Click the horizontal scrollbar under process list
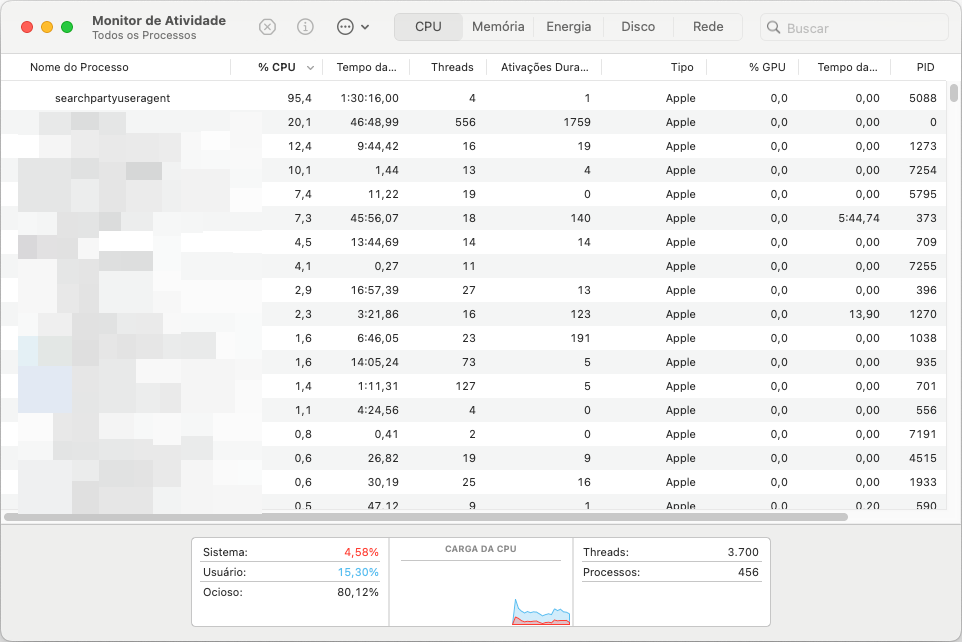Screen dimensions: 962x642 (425, 517)
